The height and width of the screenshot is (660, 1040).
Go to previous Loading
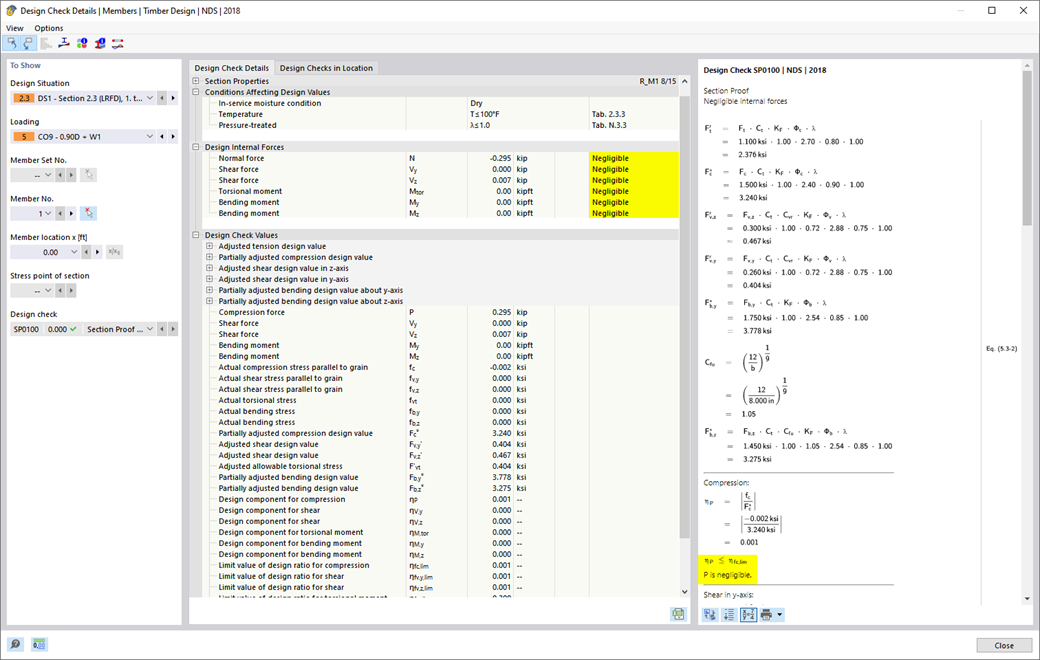click(162, 137)
